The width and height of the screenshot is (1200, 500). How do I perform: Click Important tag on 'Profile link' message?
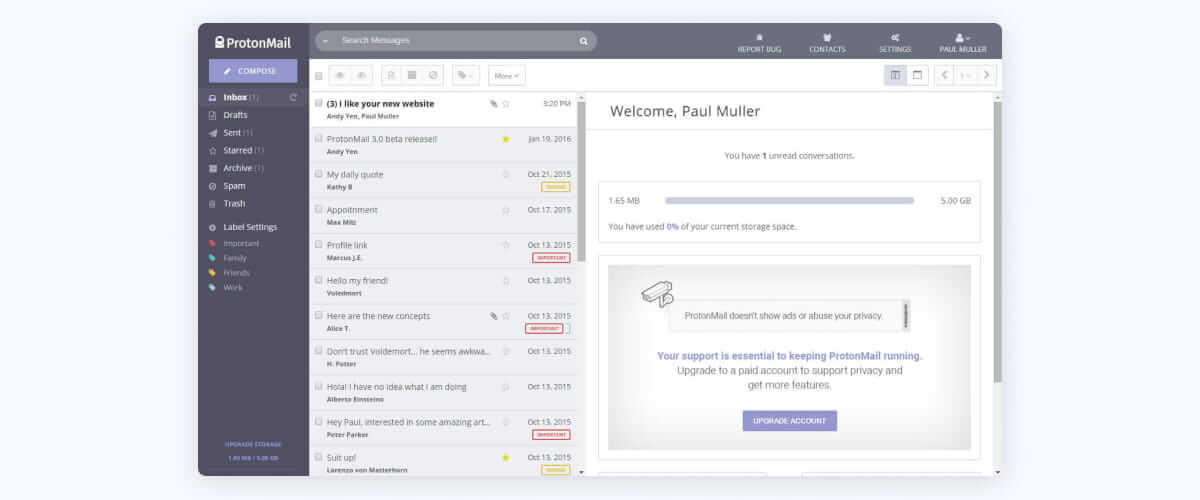point(551,258)
